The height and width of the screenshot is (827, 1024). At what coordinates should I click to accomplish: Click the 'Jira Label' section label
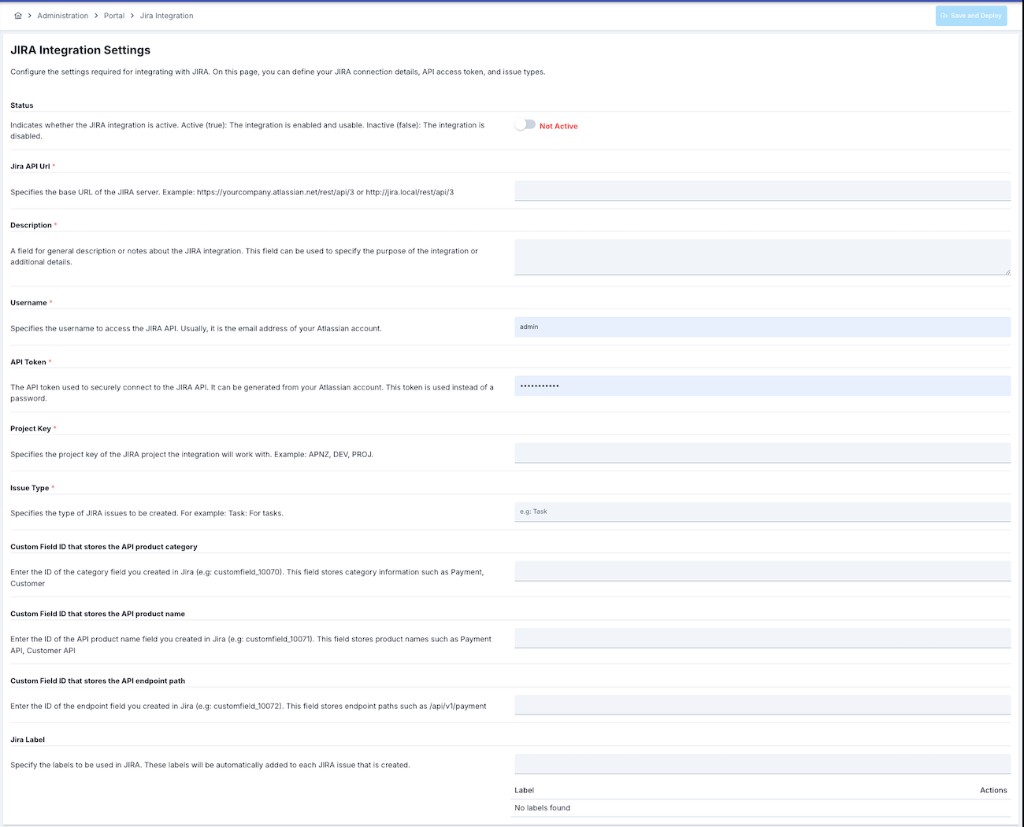click(x=27, y=739)
